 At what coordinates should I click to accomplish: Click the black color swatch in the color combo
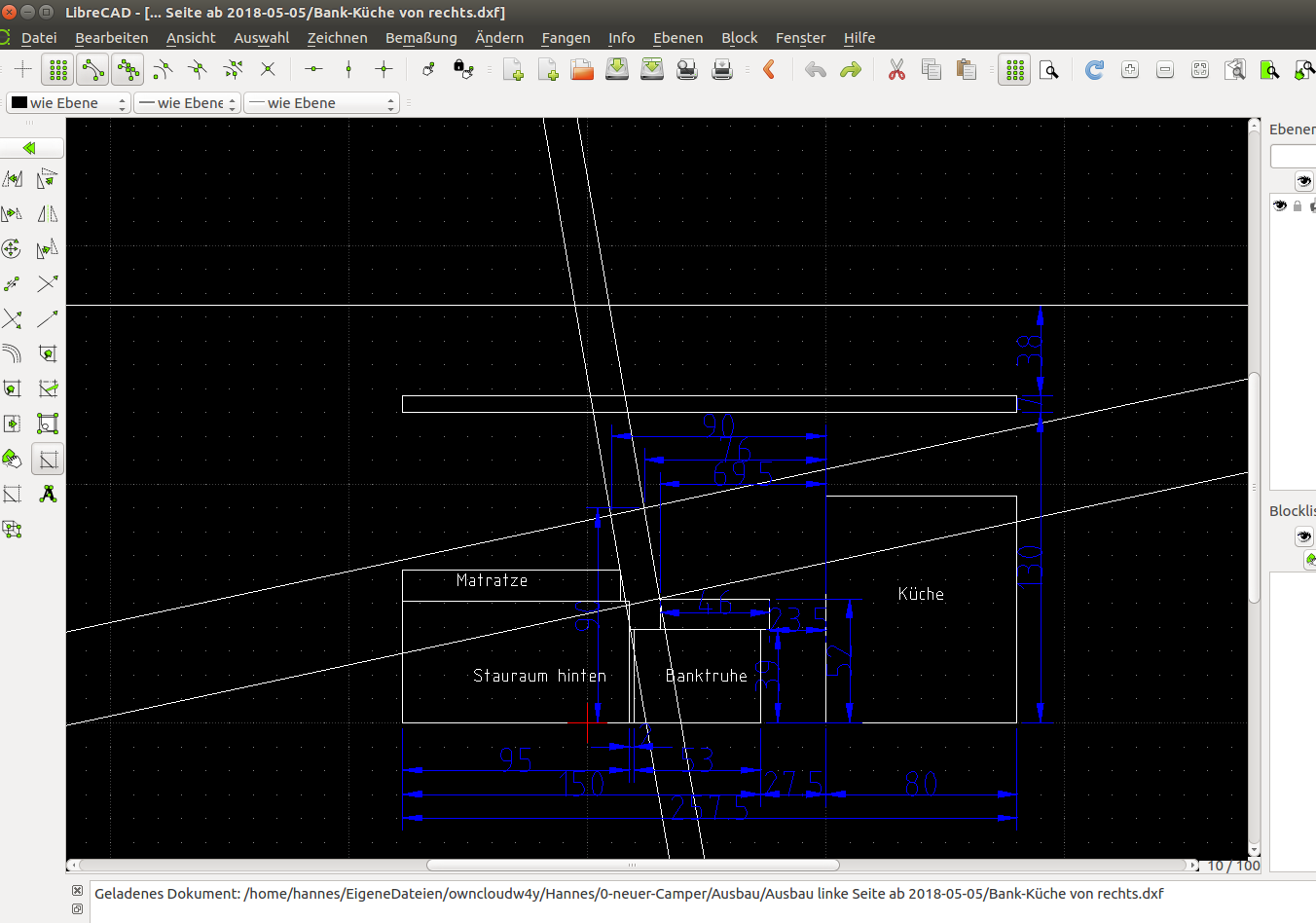pos(18,102)
